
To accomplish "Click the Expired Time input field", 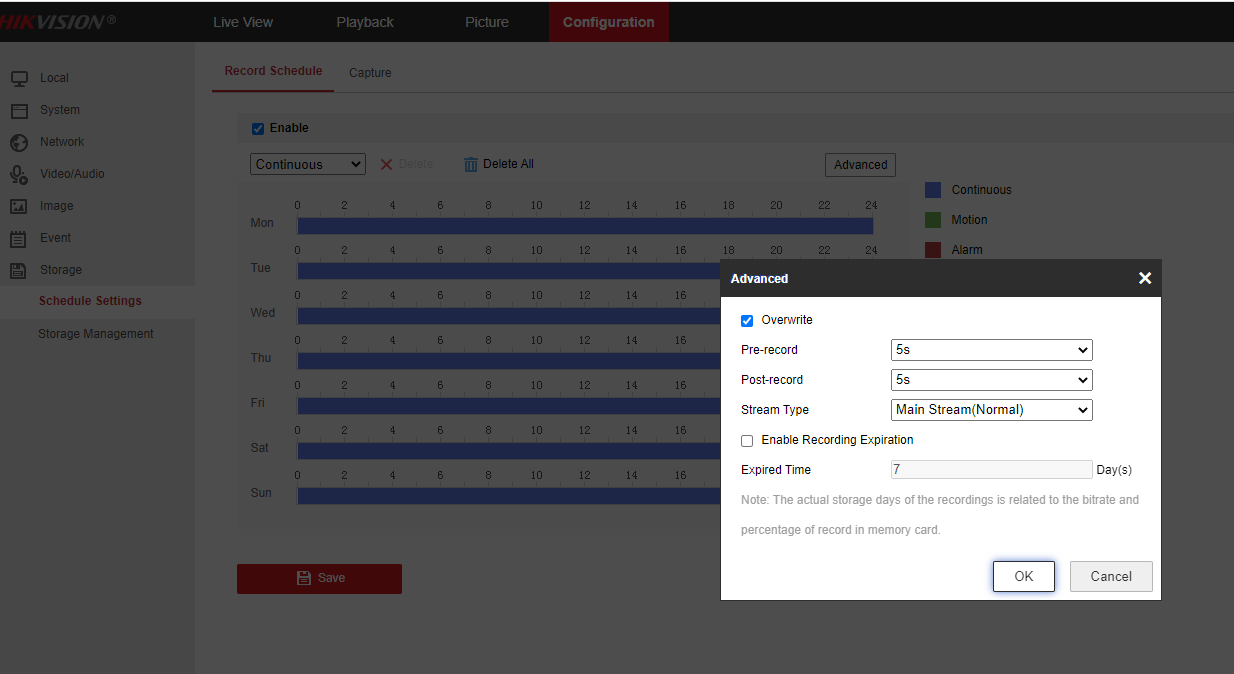I will (x=991, y=470).
